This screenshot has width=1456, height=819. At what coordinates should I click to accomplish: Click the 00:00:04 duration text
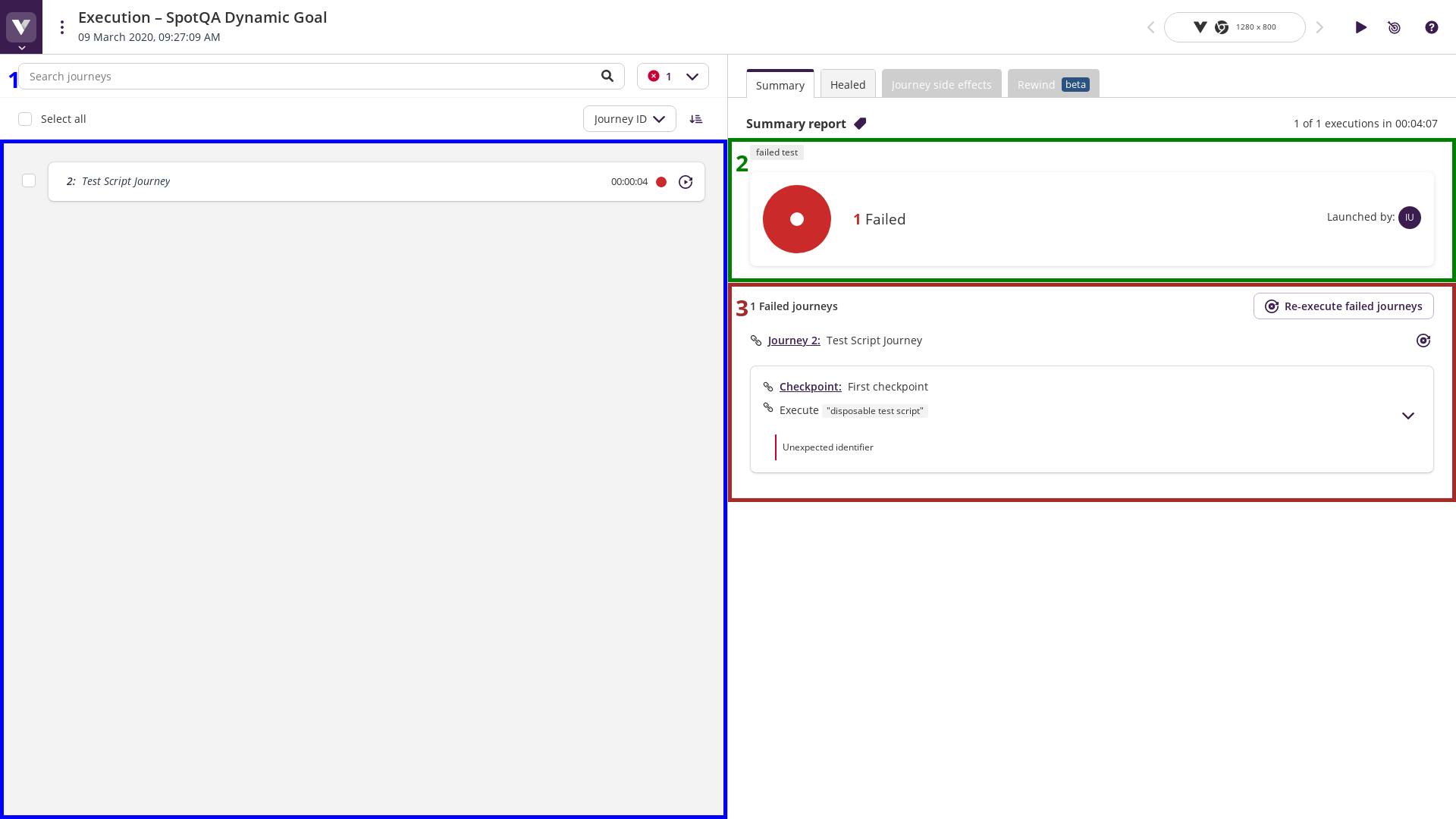tap(629, 182)
